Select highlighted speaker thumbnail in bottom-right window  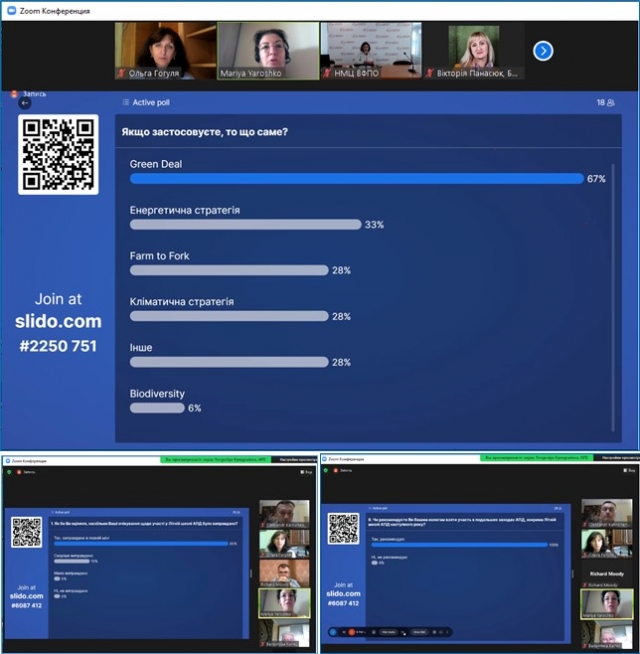(x=607, y=604)
